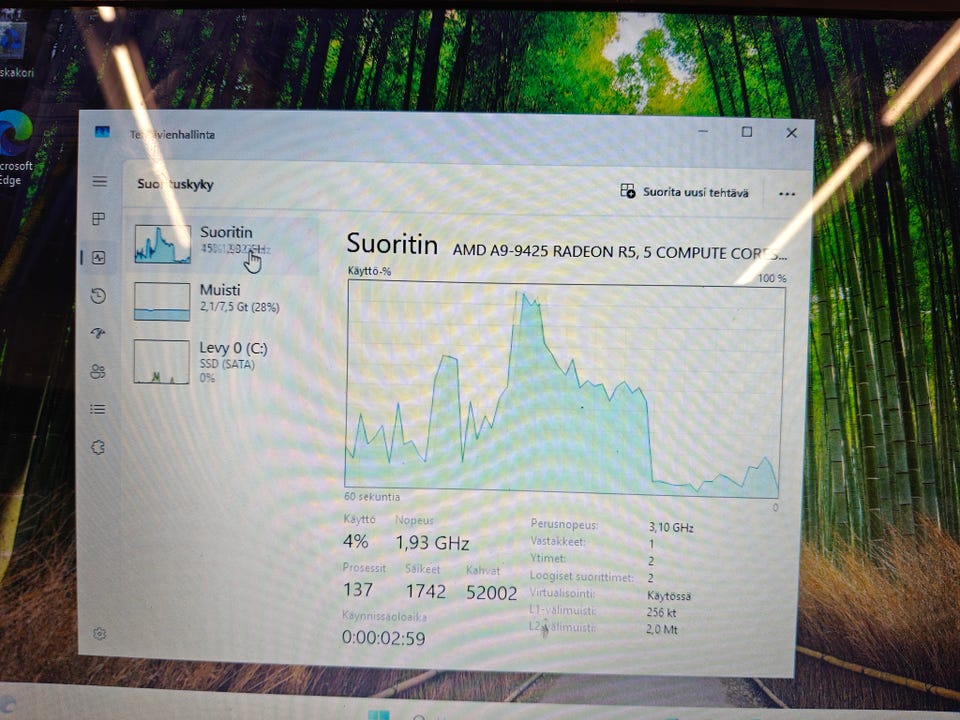This screenshot has height=720, width=960.
Task: Open the Services page icon
Action: (x=98, y=448)
